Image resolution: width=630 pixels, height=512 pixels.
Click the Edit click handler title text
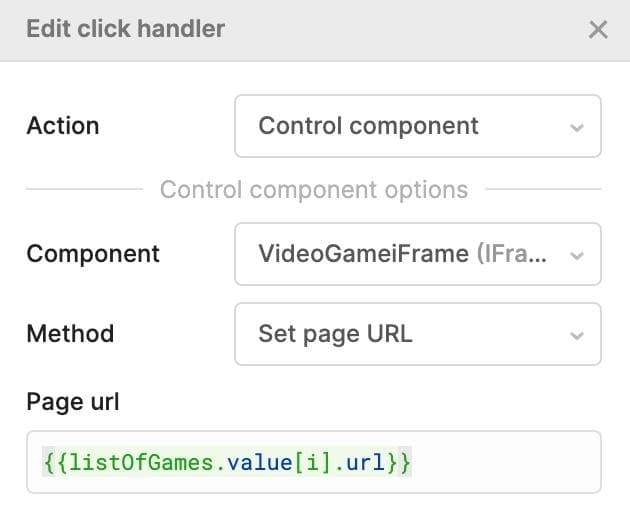pyautogui.click(x=126, y=28)
